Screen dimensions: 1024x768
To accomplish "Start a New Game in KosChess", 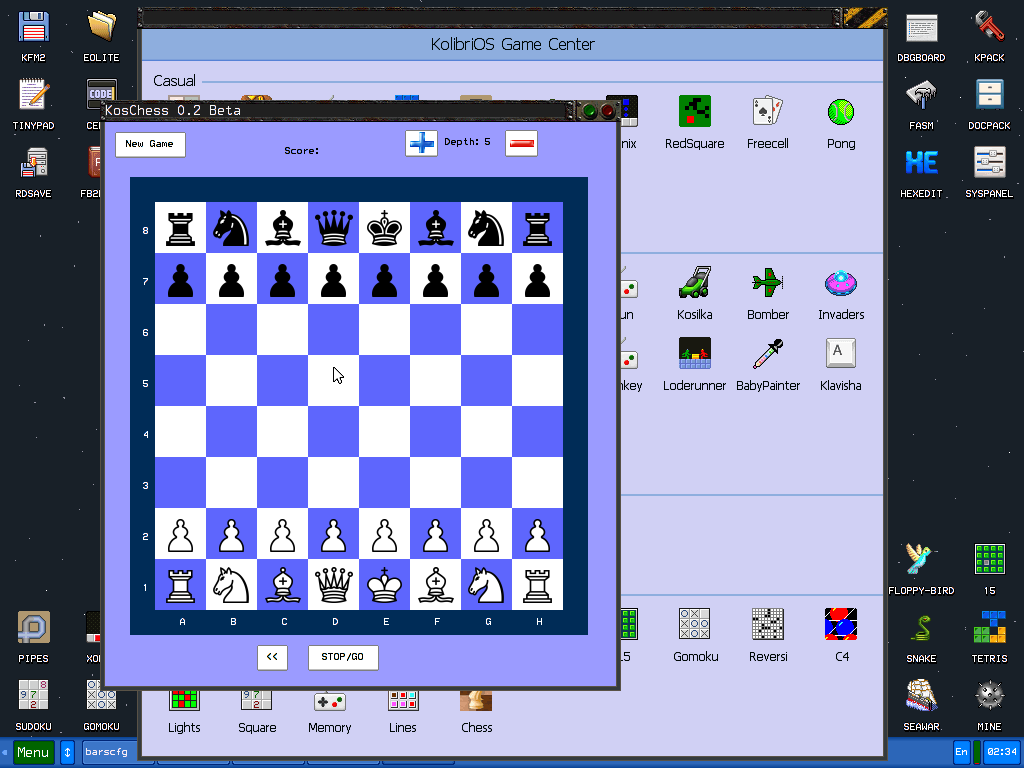I will click(x=151, y=144).
